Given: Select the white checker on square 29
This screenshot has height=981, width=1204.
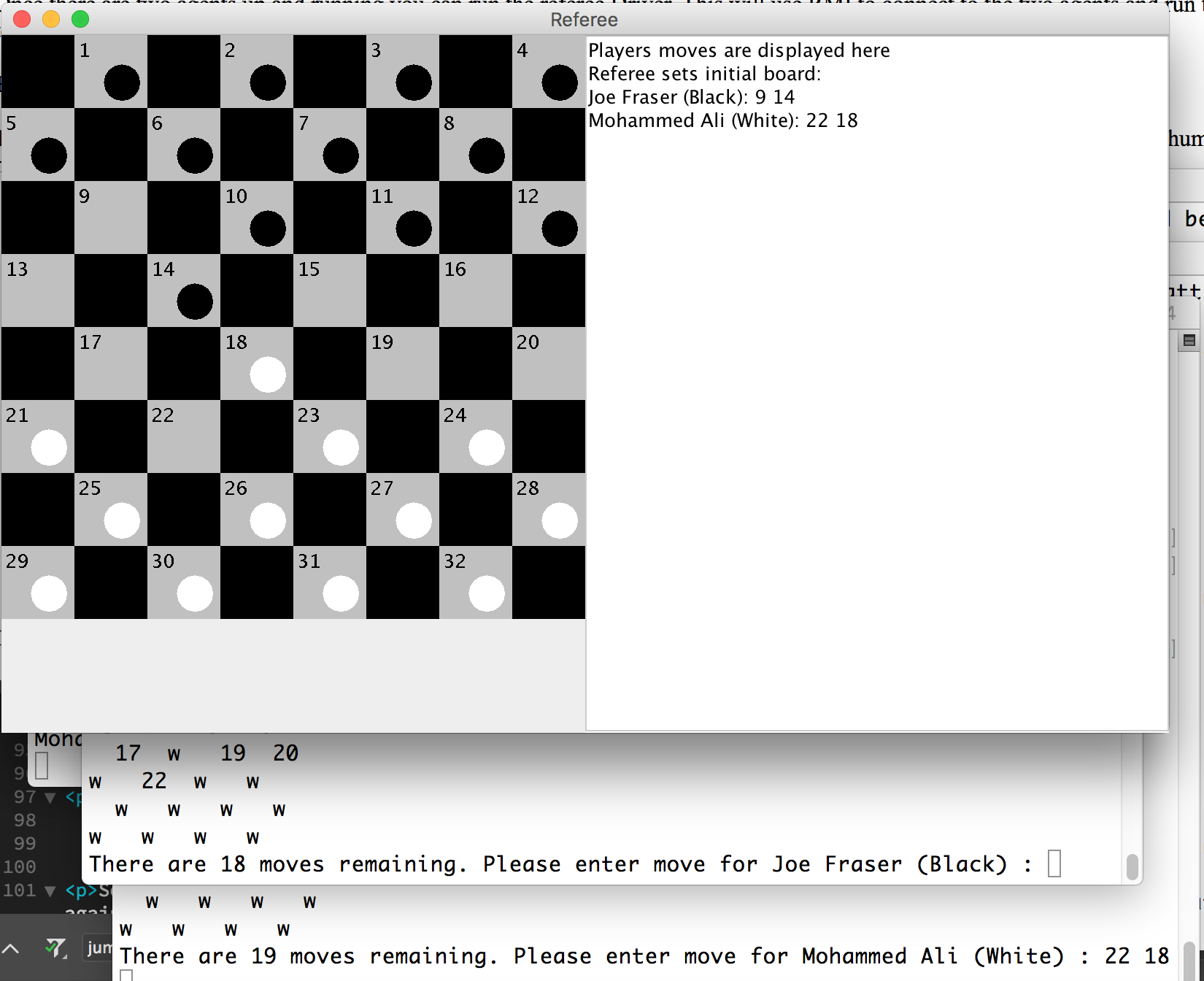Looking at the screenshot, I should (49, 593).
